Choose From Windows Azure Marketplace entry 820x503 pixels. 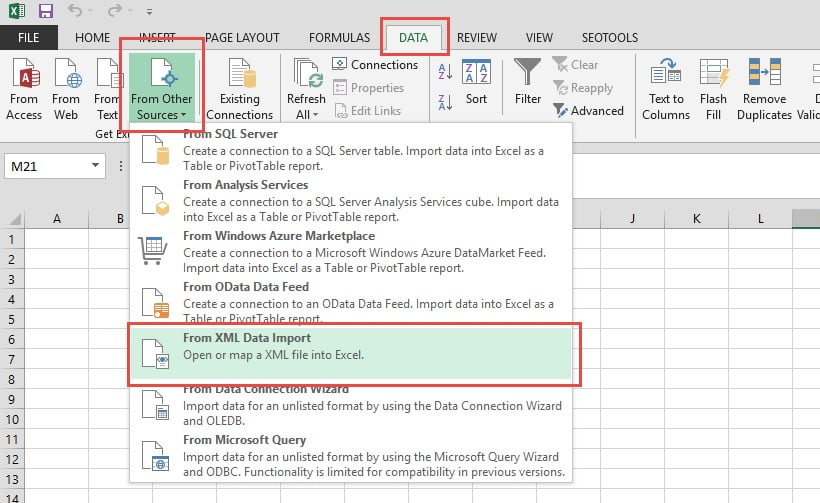coord(351,252)
